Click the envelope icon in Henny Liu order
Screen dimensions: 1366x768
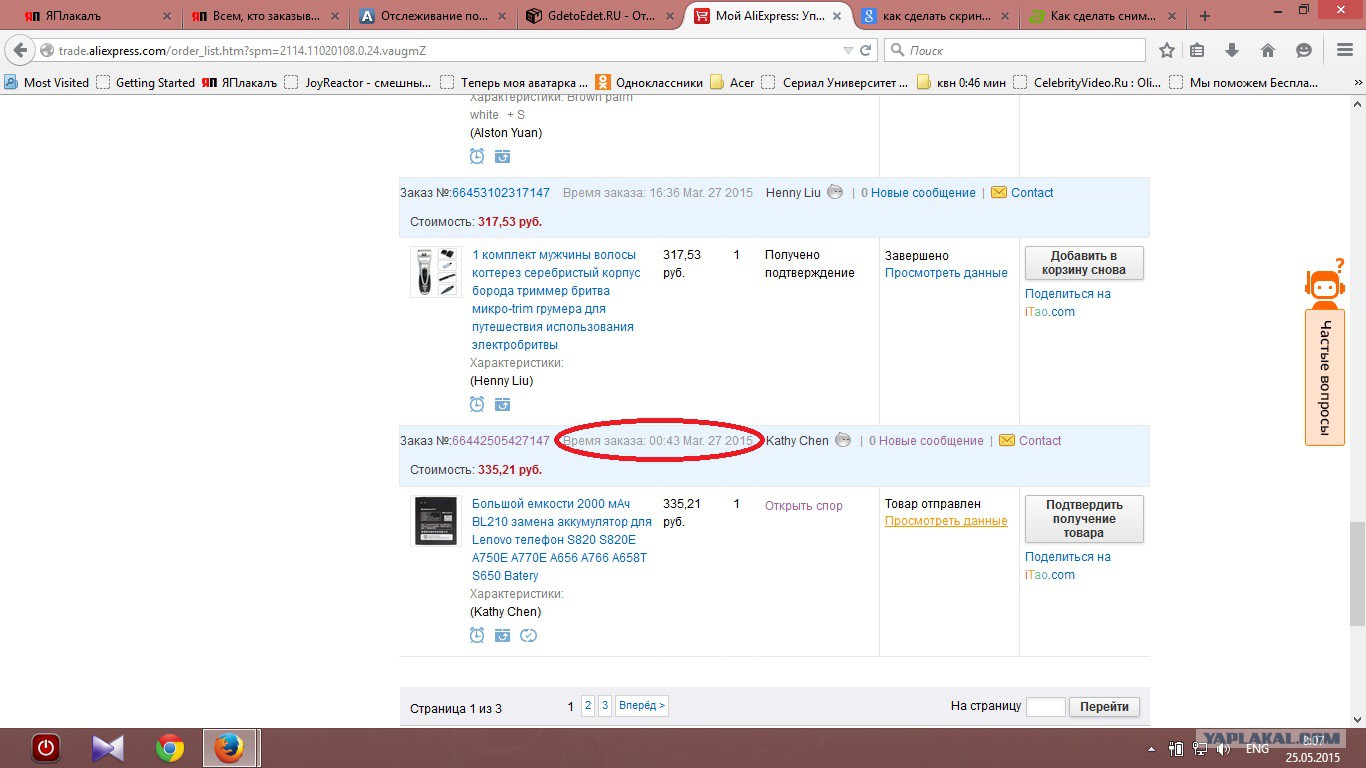(999, 193)
